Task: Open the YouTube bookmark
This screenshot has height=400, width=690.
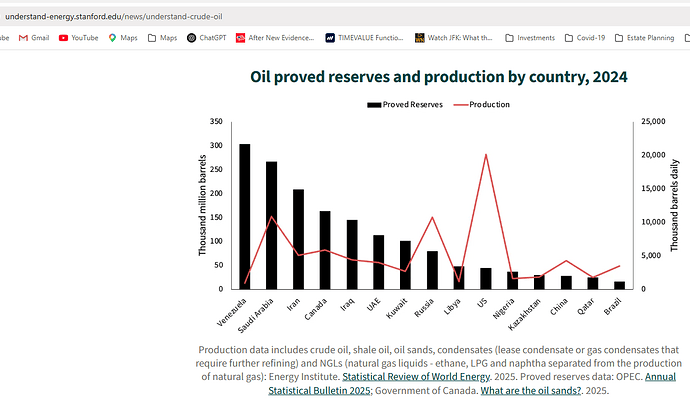Action: [78, 38]
